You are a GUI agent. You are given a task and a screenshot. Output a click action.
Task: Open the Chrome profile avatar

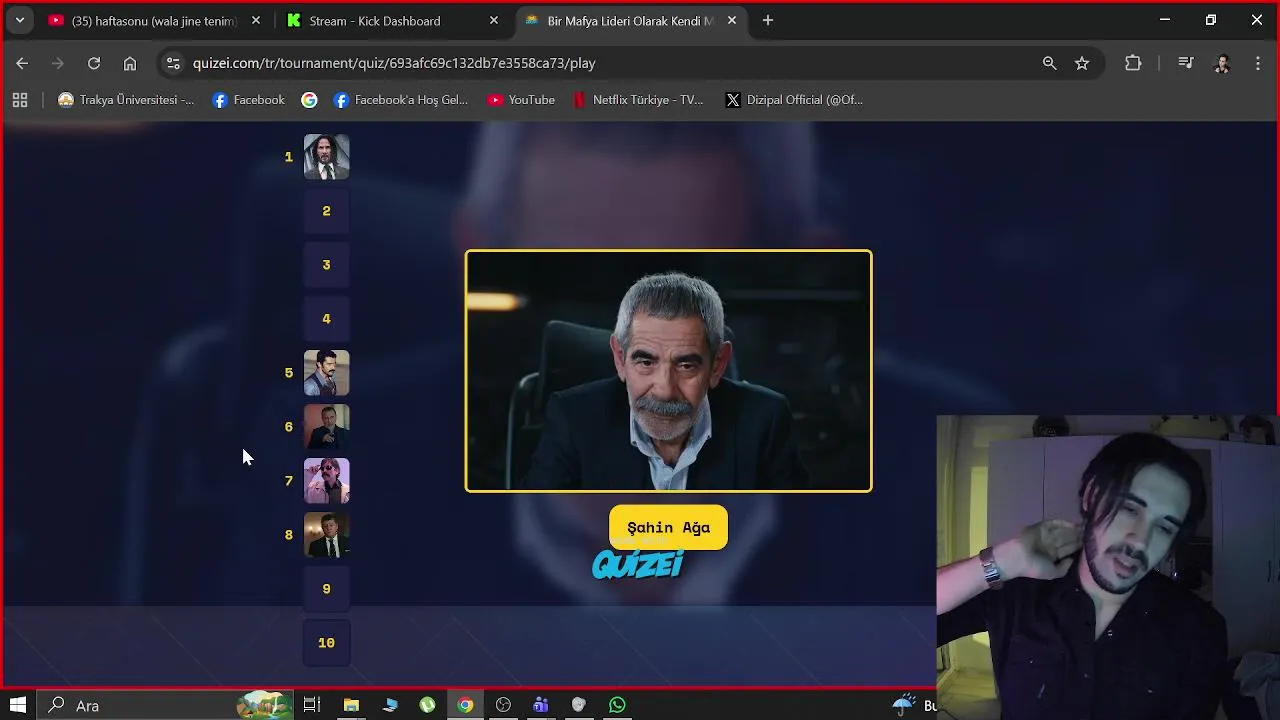(x=1222, y=63)
